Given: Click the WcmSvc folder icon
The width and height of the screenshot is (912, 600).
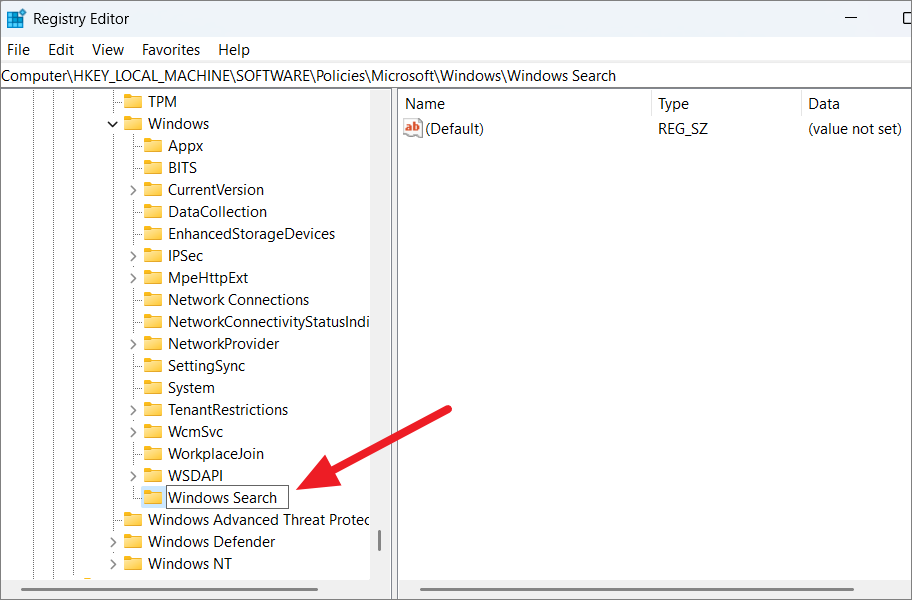Looking at the screenshot, I should pos(153,431).
